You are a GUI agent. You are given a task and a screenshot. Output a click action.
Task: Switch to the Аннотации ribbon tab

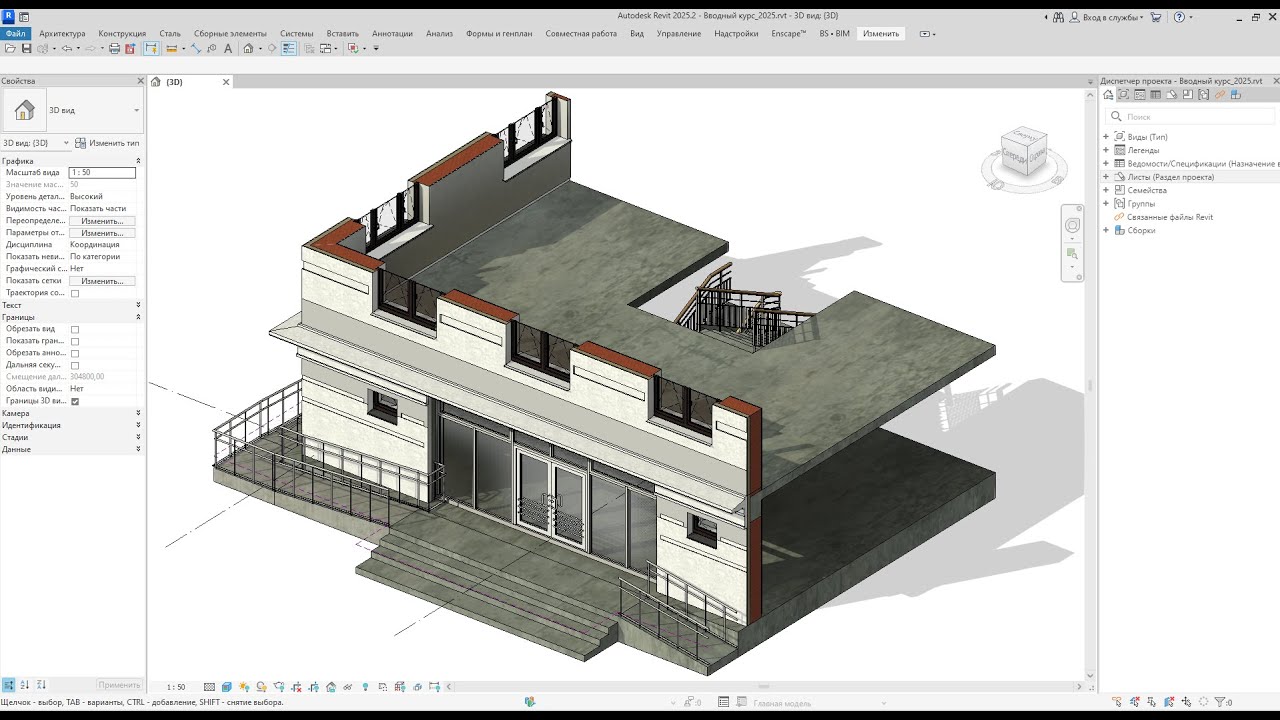click(392, 33)
